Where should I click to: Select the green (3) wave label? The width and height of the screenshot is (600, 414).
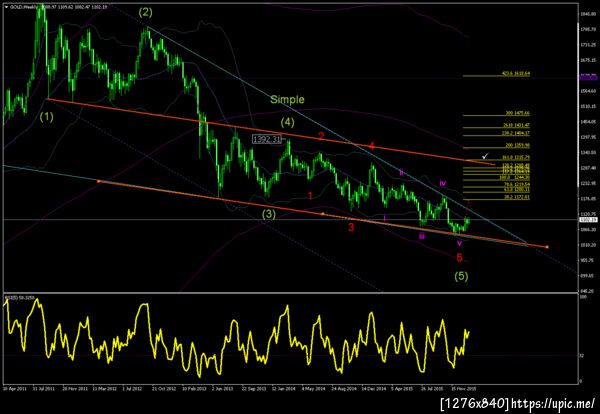269,214
